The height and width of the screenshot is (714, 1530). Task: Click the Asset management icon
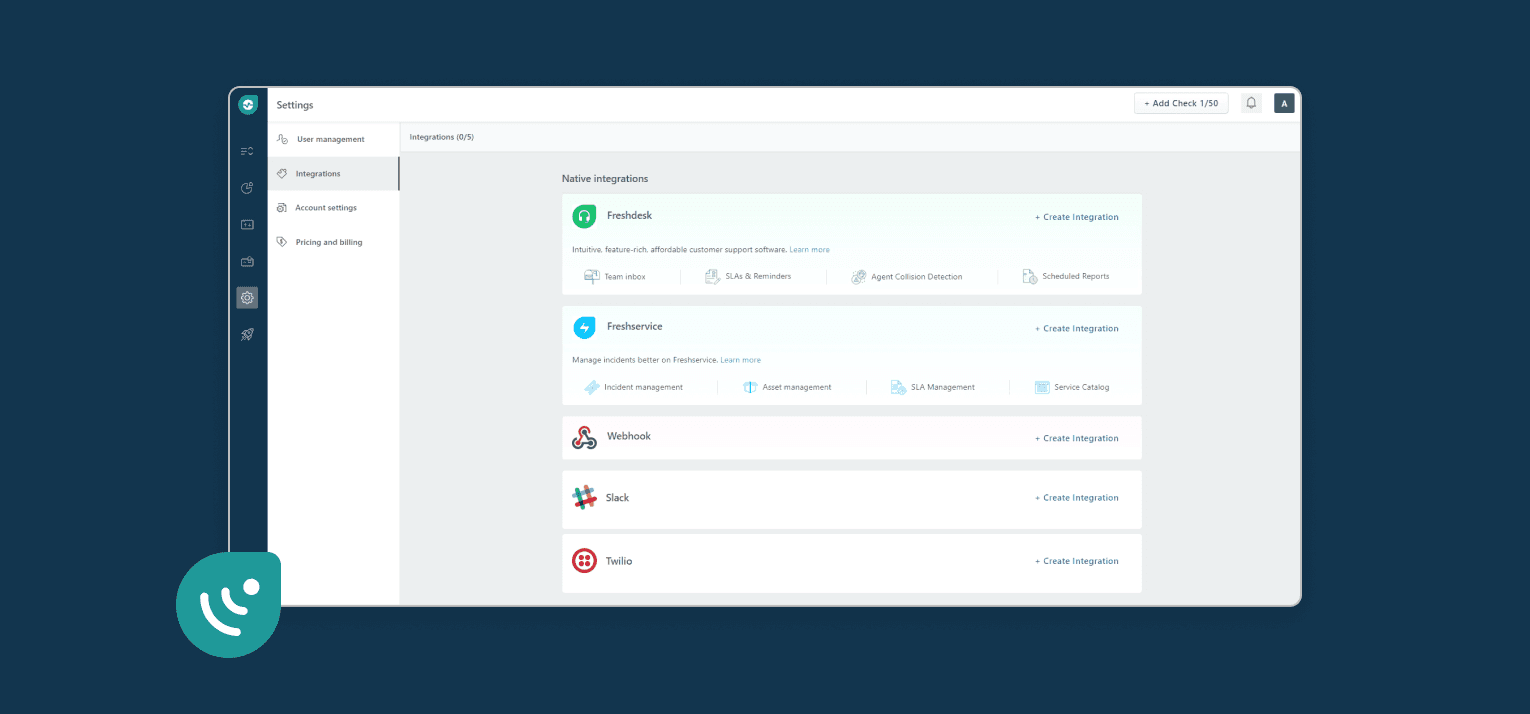[x=750, y=387]
